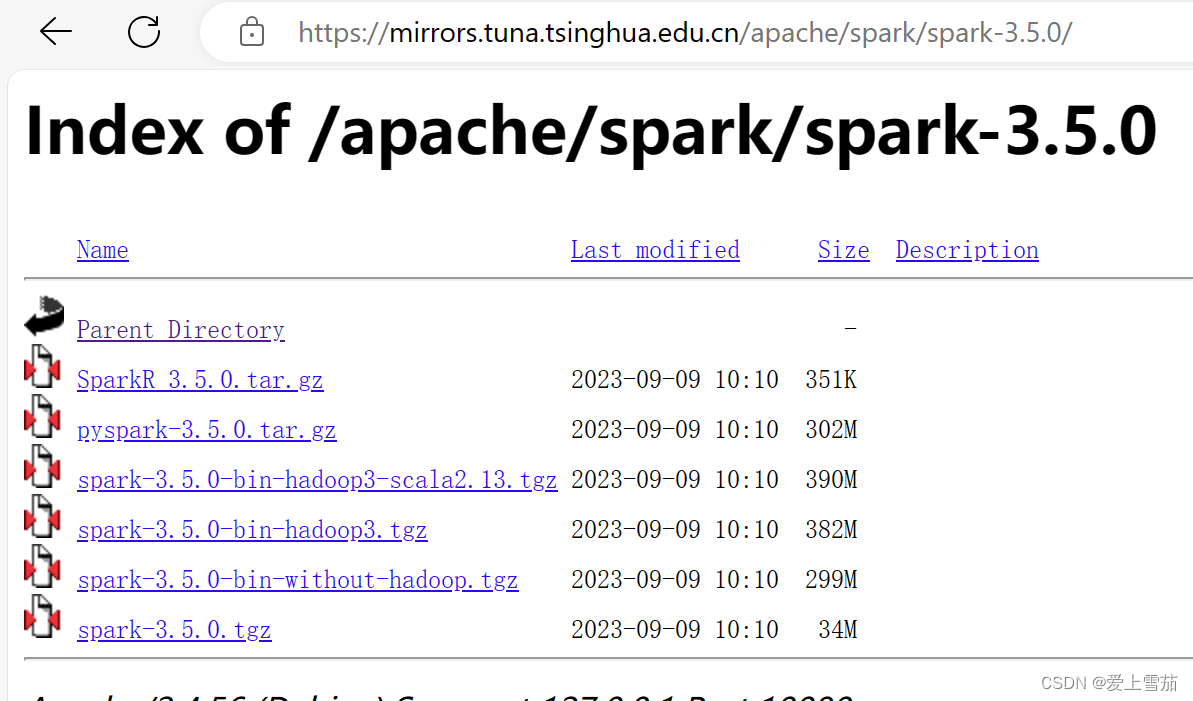This screenshot has height=701, width=1193.
Task: Click the archive icon beside spark-3.5.0-bin-hadoop3-scala2.13.tgz
Action: point(42,467)
